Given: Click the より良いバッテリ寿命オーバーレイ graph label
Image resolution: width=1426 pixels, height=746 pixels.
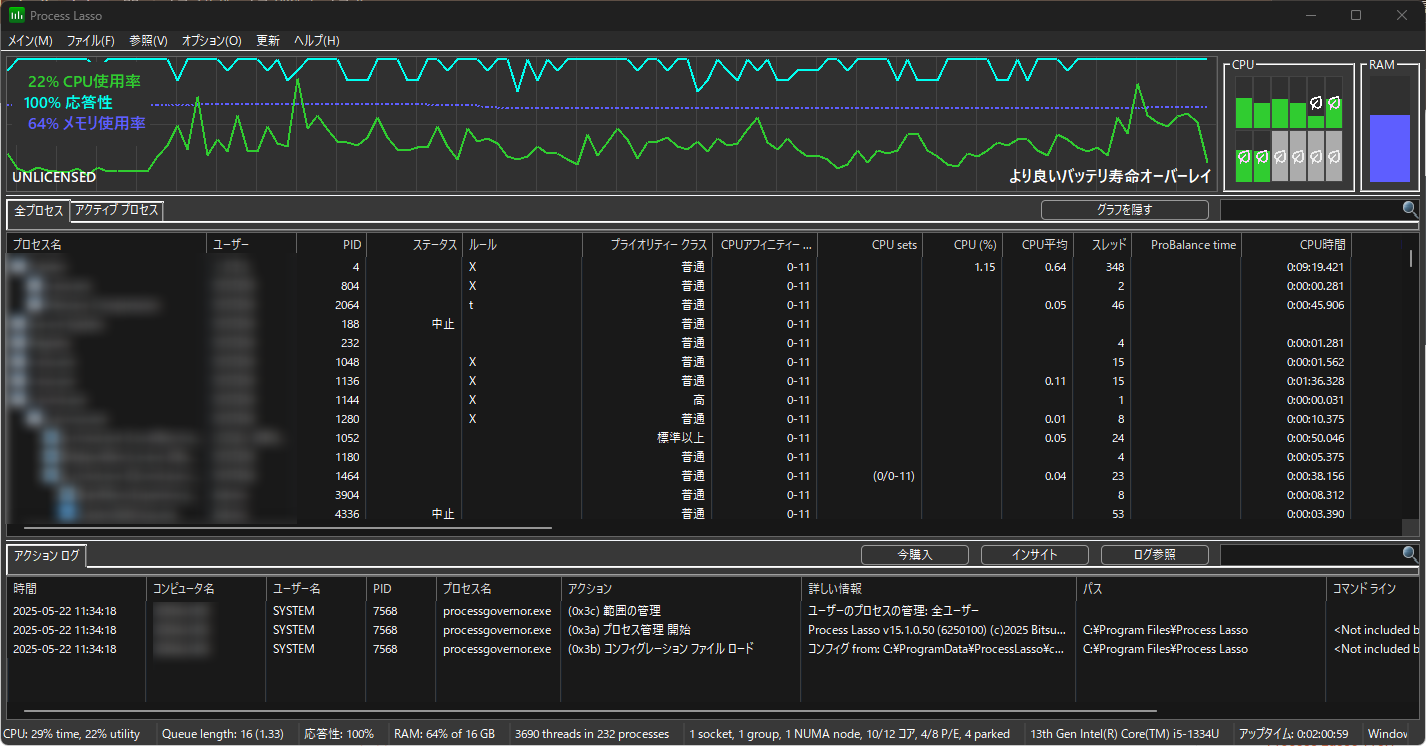Looking at the screenshot, I should coord(1110,177).
